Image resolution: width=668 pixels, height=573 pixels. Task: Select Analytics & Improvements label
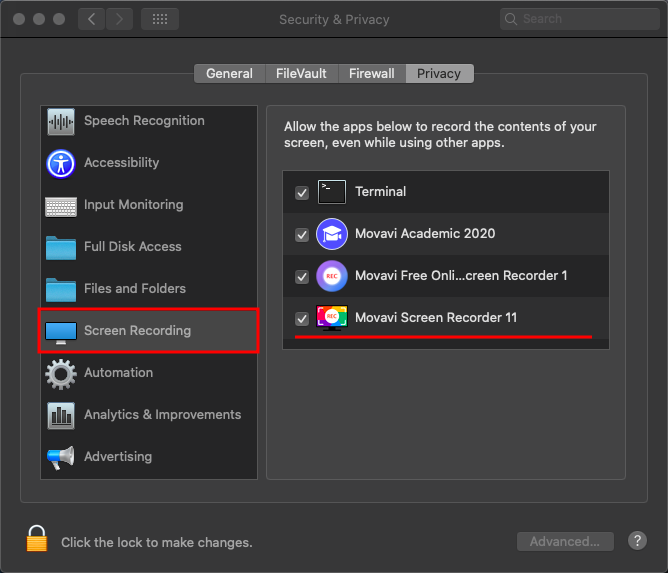click(x=163, y=415)
